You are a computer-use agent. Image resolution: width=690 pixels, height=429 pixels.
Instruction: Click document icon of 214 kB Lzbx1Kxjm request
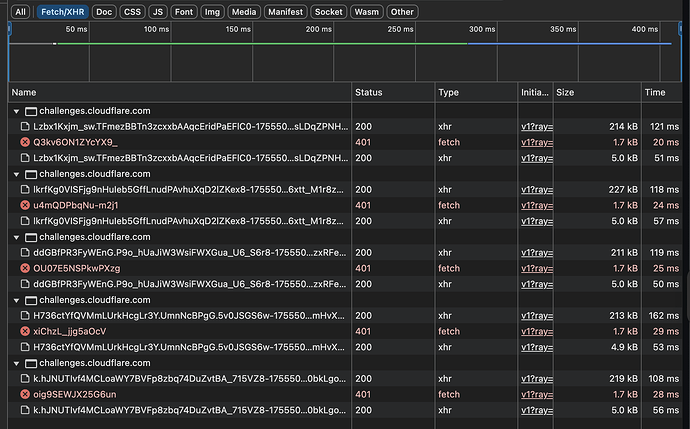(25, 127)
